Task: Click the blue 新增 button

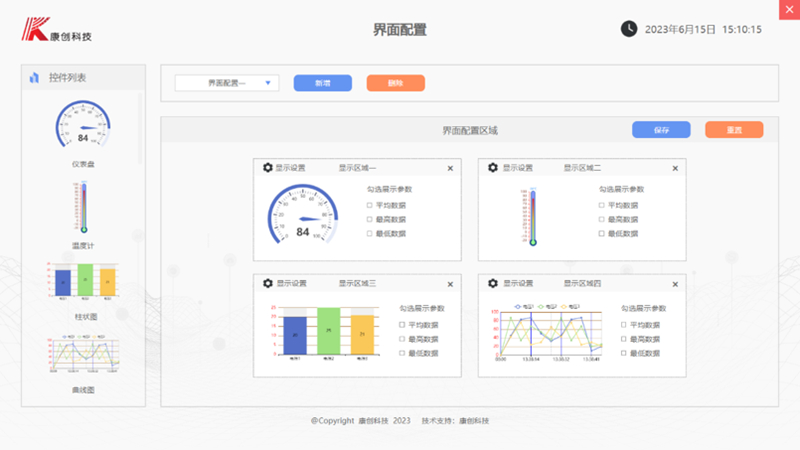Action: [x=322, y=83]
